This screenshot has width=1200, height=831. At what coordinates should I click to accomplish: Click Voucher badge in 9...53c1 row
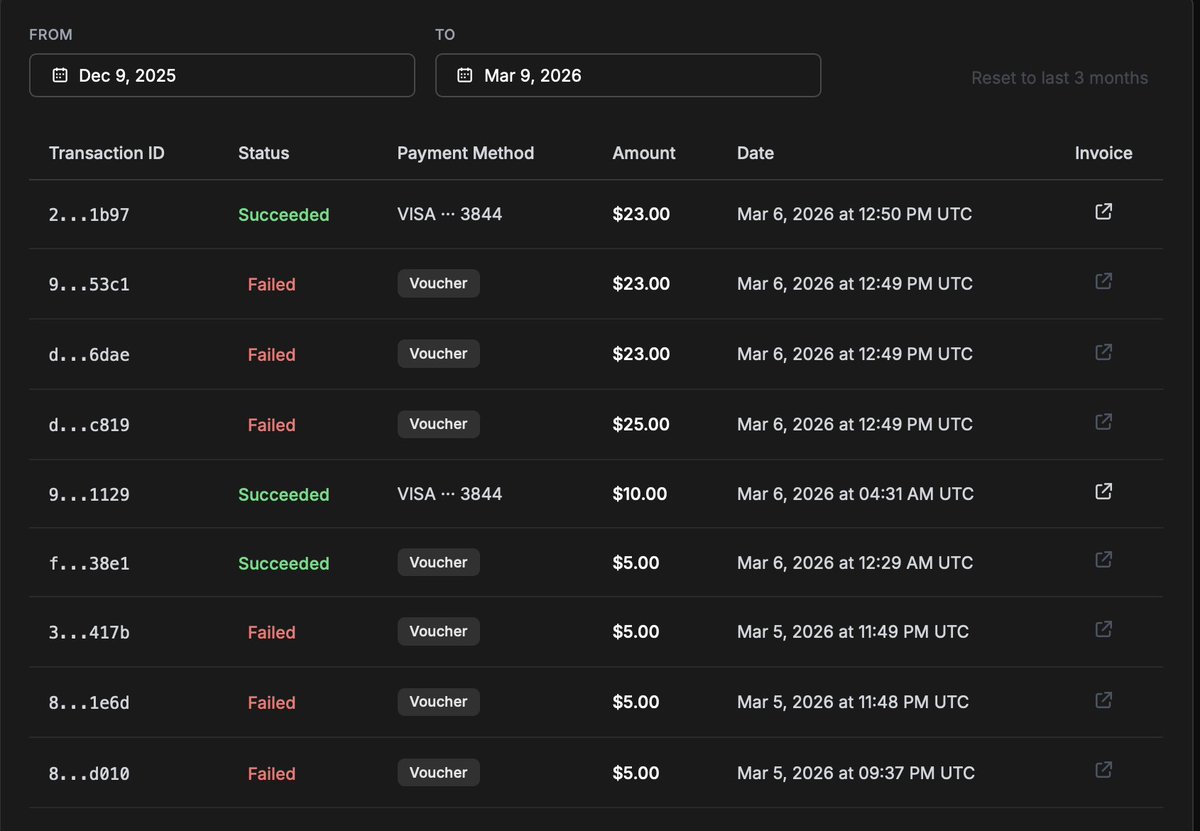pos(438,284)
